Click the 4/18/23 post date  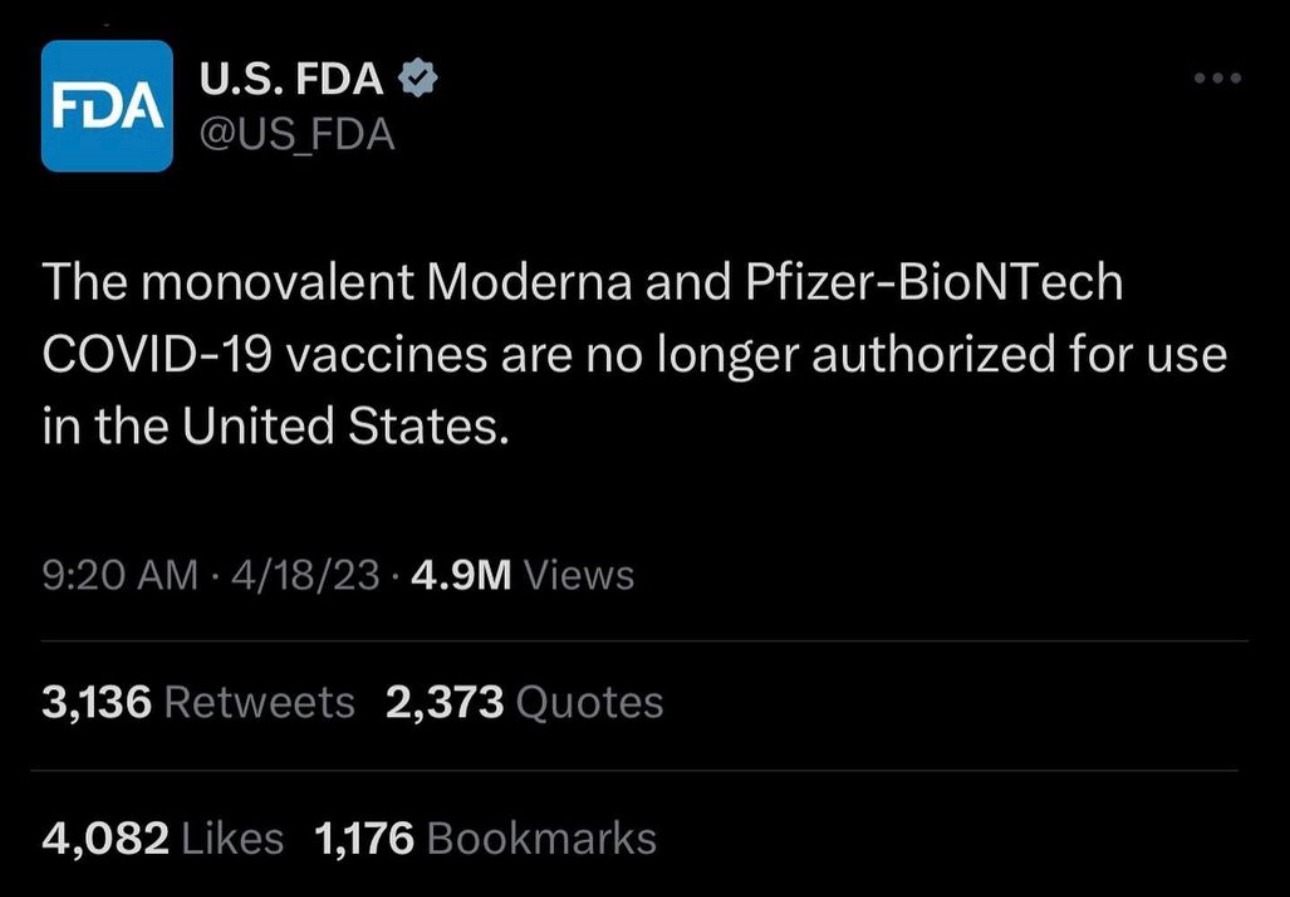(303, 575)
